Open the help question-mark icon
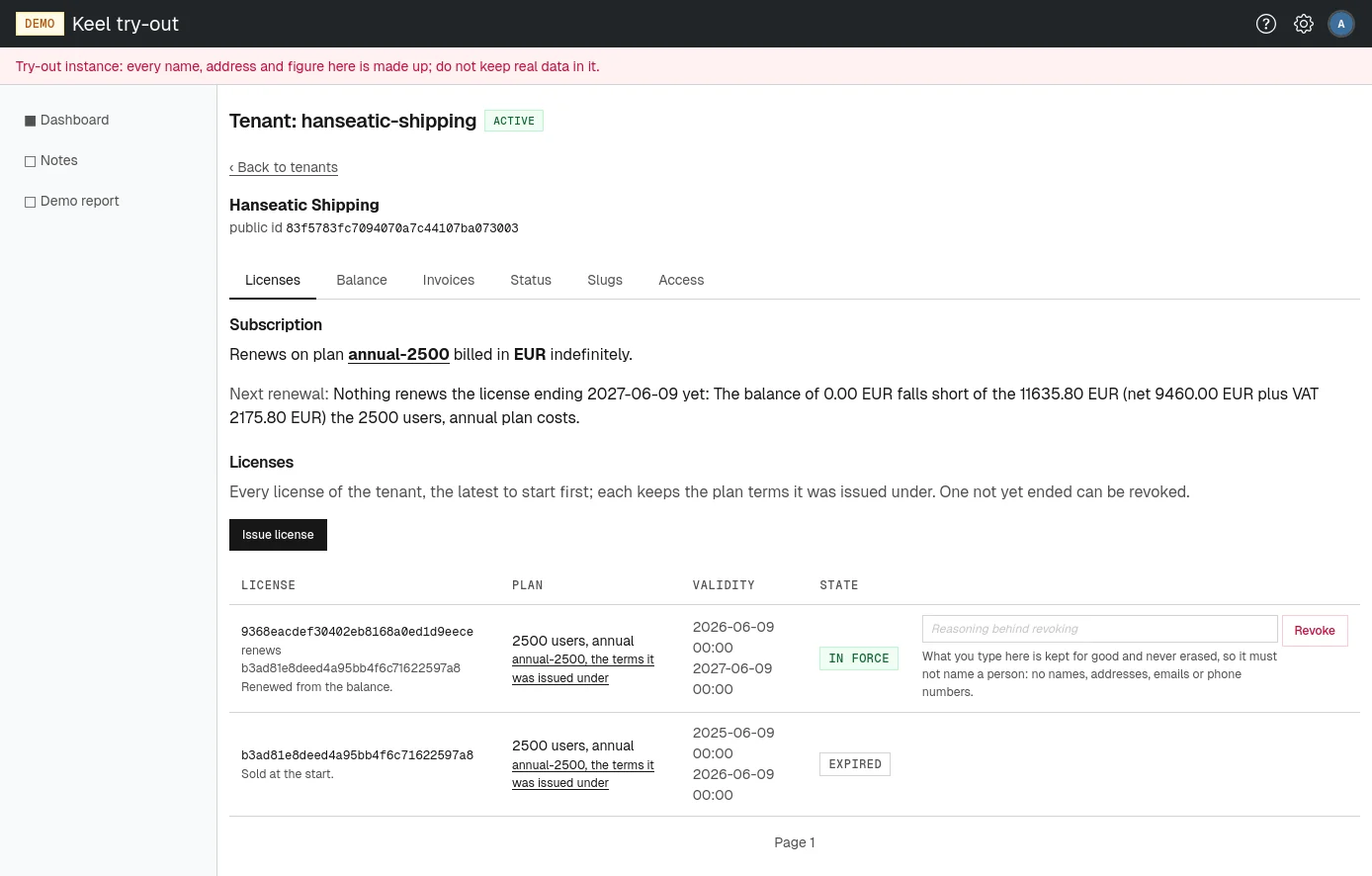This screenshot has width=1372, height=876. (1266, 24)
